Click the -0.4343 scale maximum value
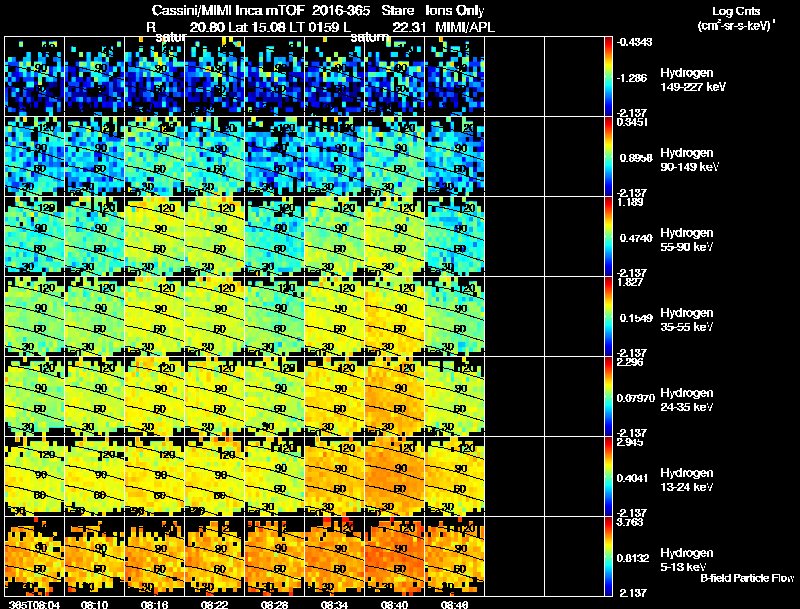Viewport: 800px width, 609px height. pyautogui.click(x=634, y=42)
